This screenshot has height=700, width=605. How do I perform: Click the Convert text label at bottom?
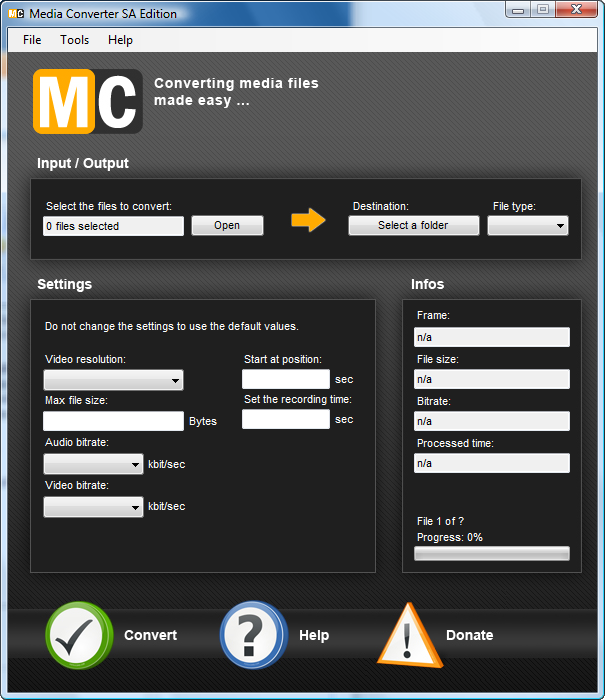tap(150, 635)
